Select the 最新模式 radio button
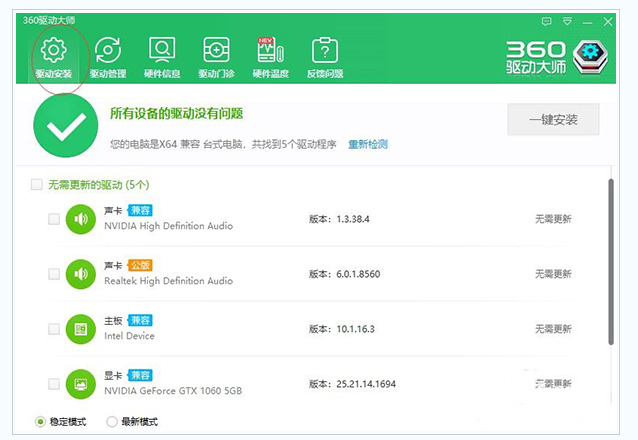This screenshot has height=440, width=638. point(111,422)
